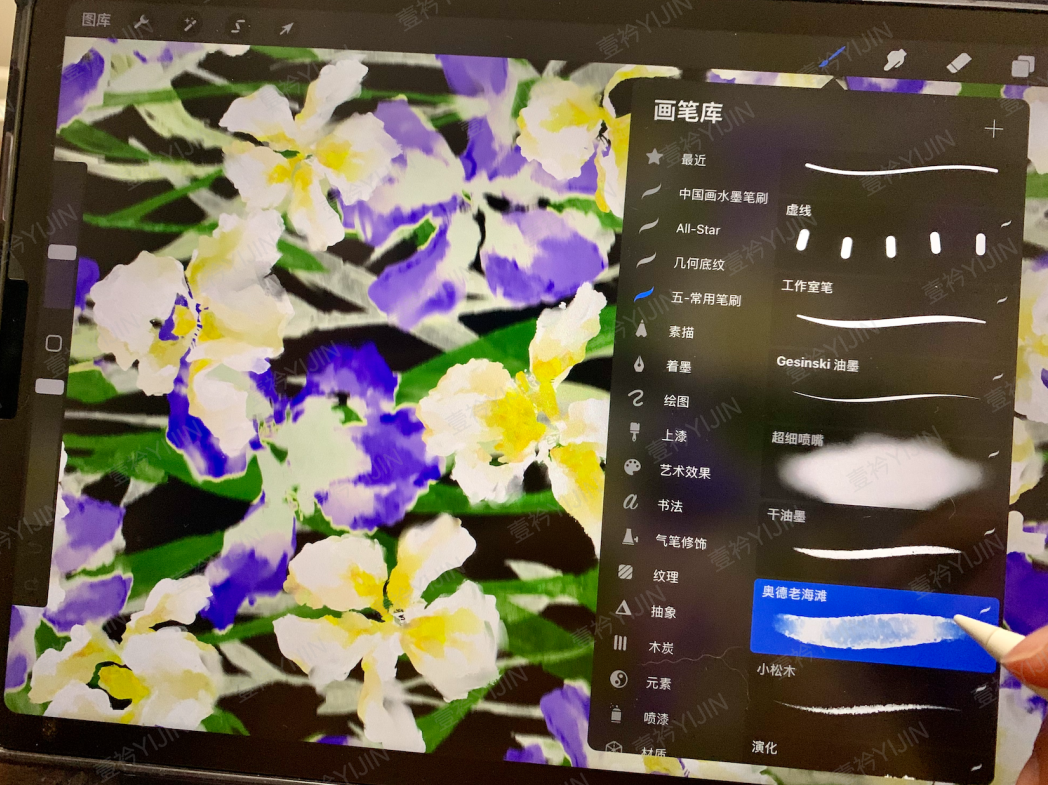Screen dimensions: 1048x785
Task: Click the spray can icon beside 喷漆
Action: [x=616, y=715]
